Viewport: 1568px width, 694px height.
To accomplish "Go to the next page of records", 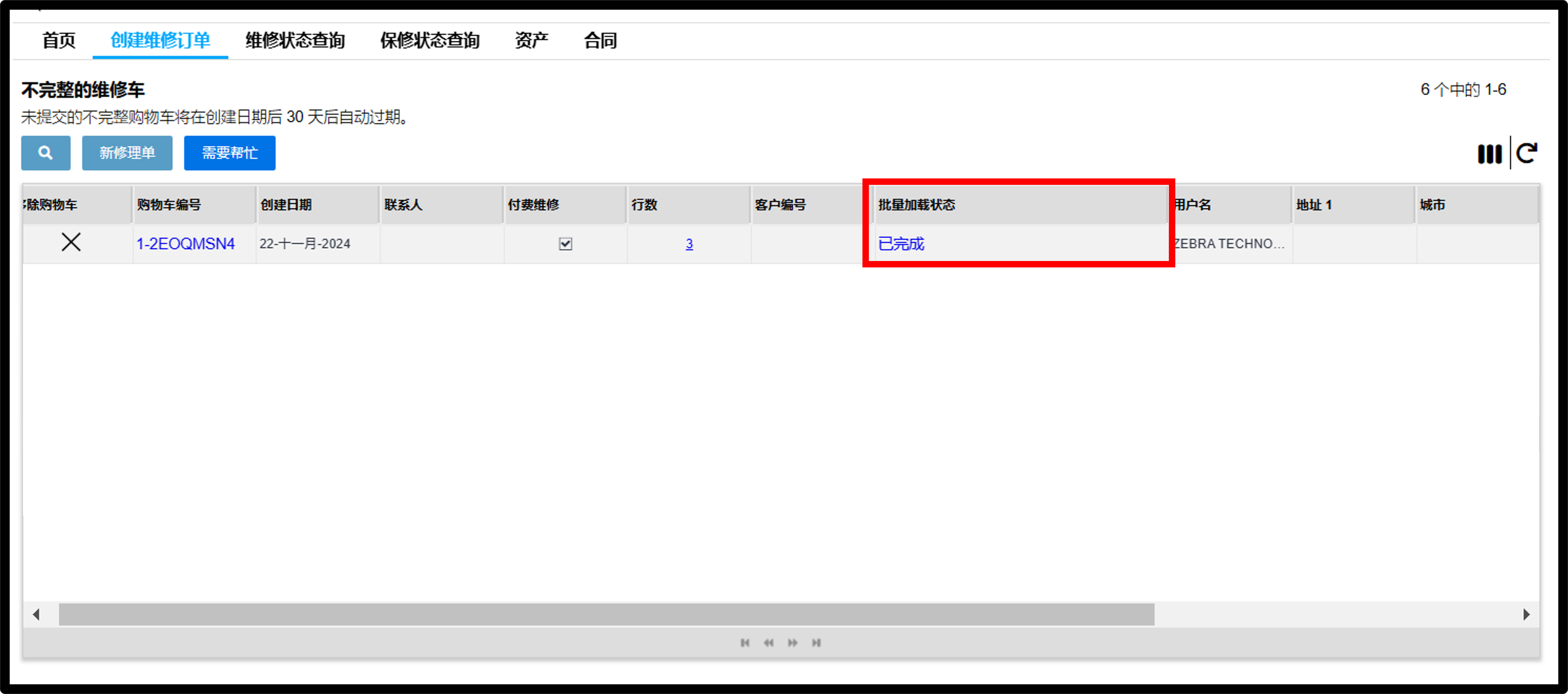I will [x=793, y=643].
